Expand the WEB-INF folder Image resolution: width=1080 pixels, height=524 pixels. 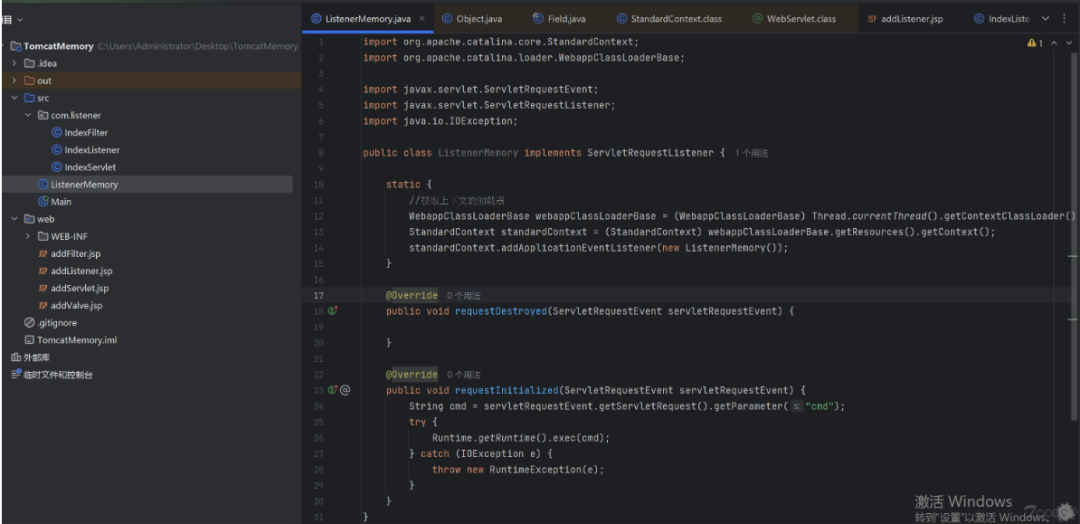28,236
